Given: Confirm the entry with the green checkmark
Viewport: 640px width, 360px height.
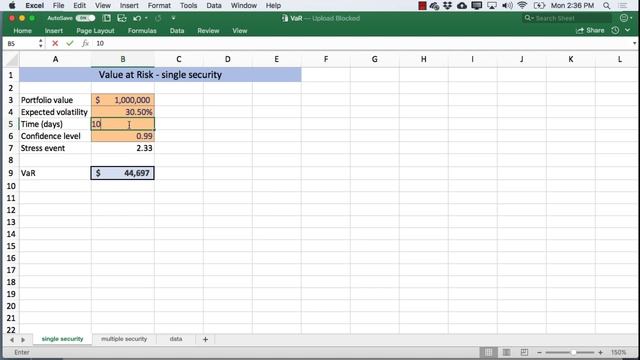Looking at the screenshot, I should click(70, 43).
